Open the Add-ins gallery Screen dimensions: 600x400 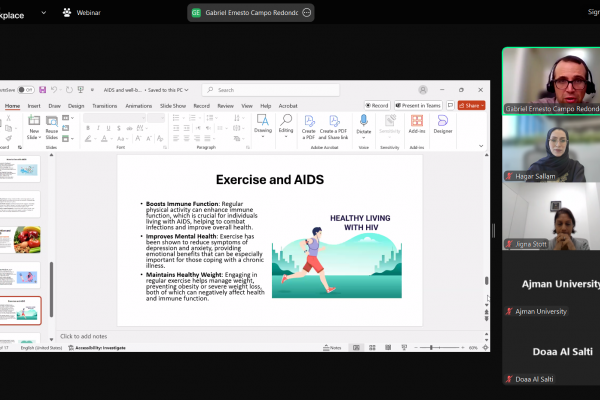(x=417, y=124)
